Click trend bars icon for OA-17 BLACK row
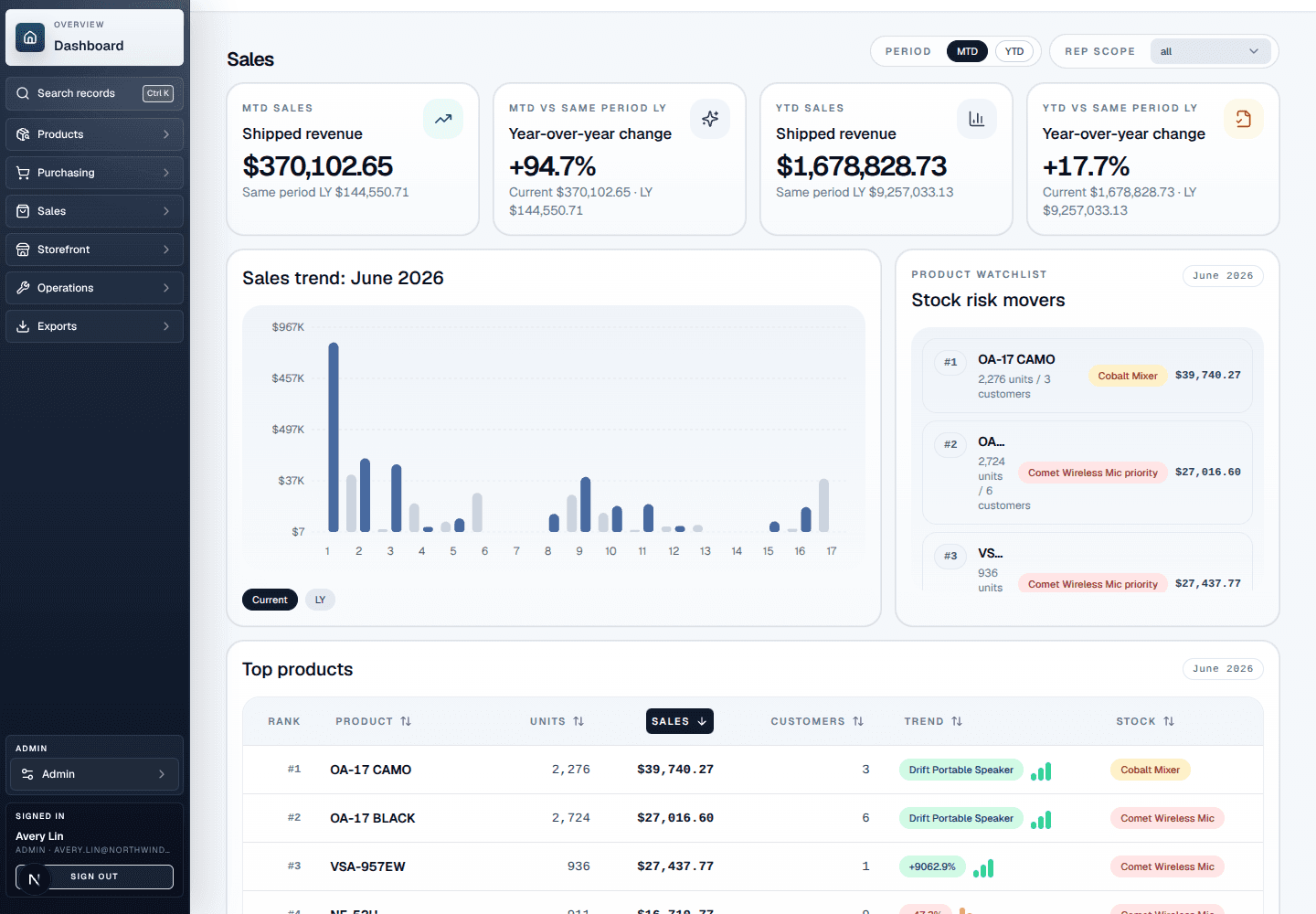 [x=1041, y=820]
